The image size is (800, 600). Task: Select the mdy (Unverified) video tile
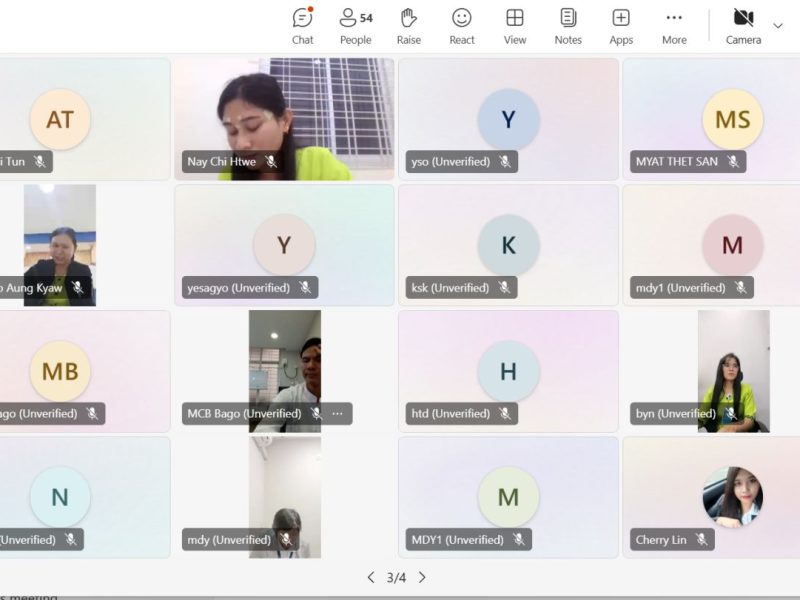tap(285, 497)
